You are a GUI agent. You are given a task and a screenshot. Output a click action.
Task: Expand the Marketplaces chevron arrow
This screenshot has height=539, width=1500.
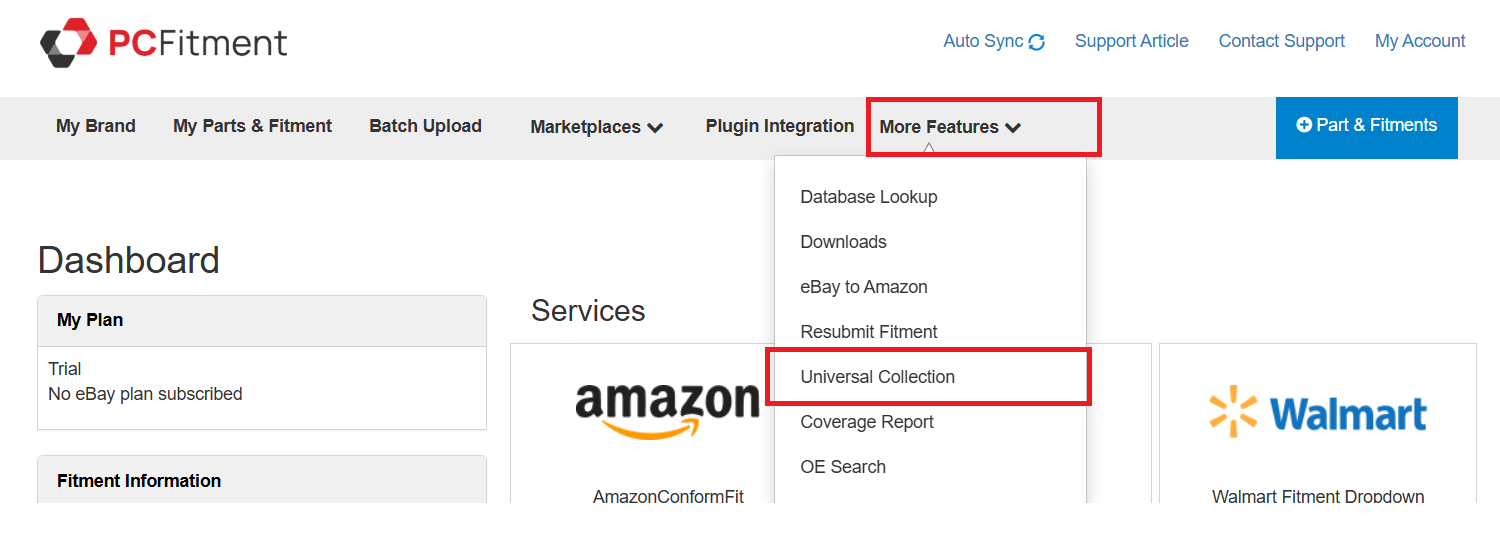click(655, 128)
